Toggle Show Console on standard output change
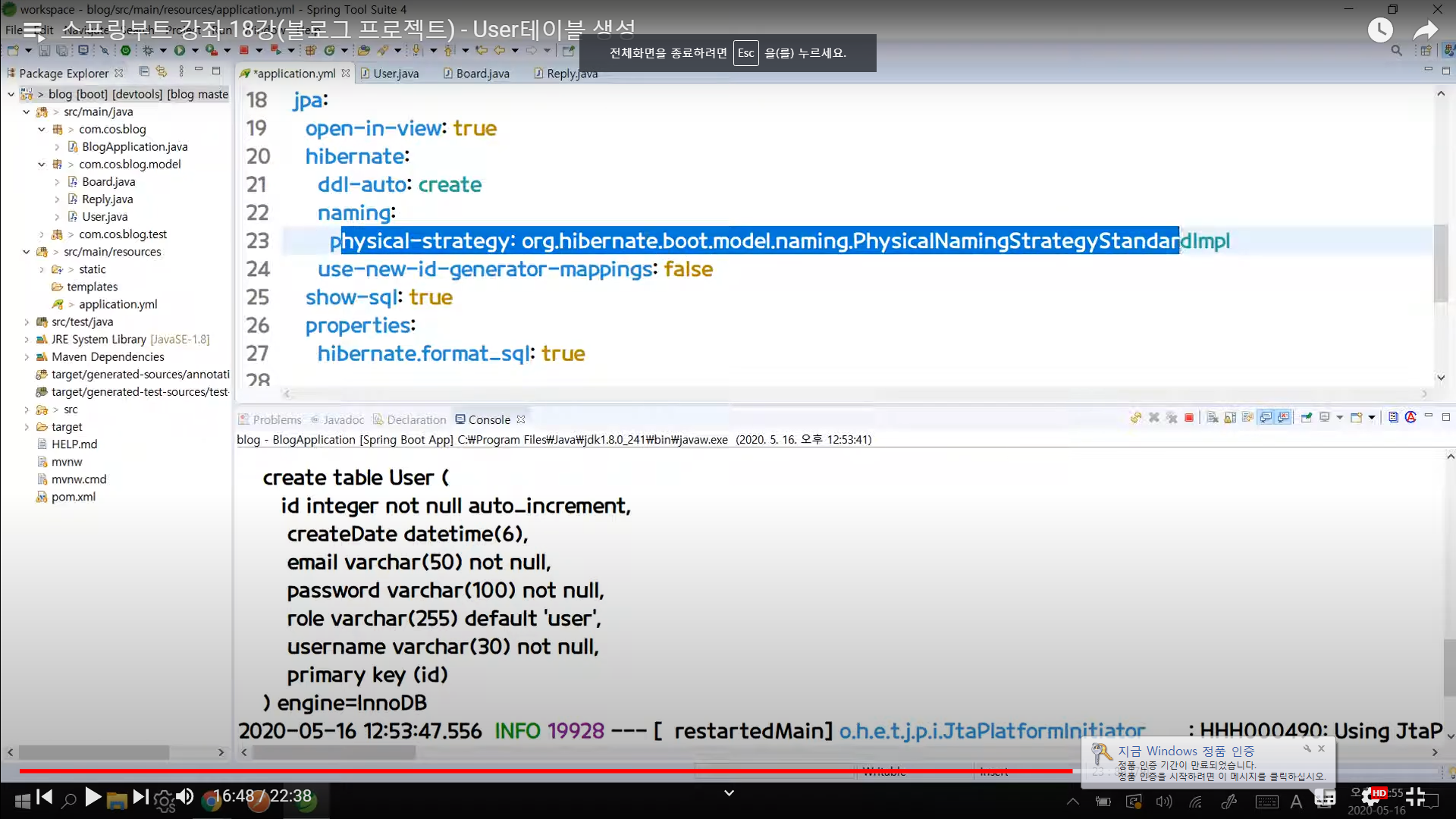This screenshot has width=1456, height=819. coord(1266,418)
